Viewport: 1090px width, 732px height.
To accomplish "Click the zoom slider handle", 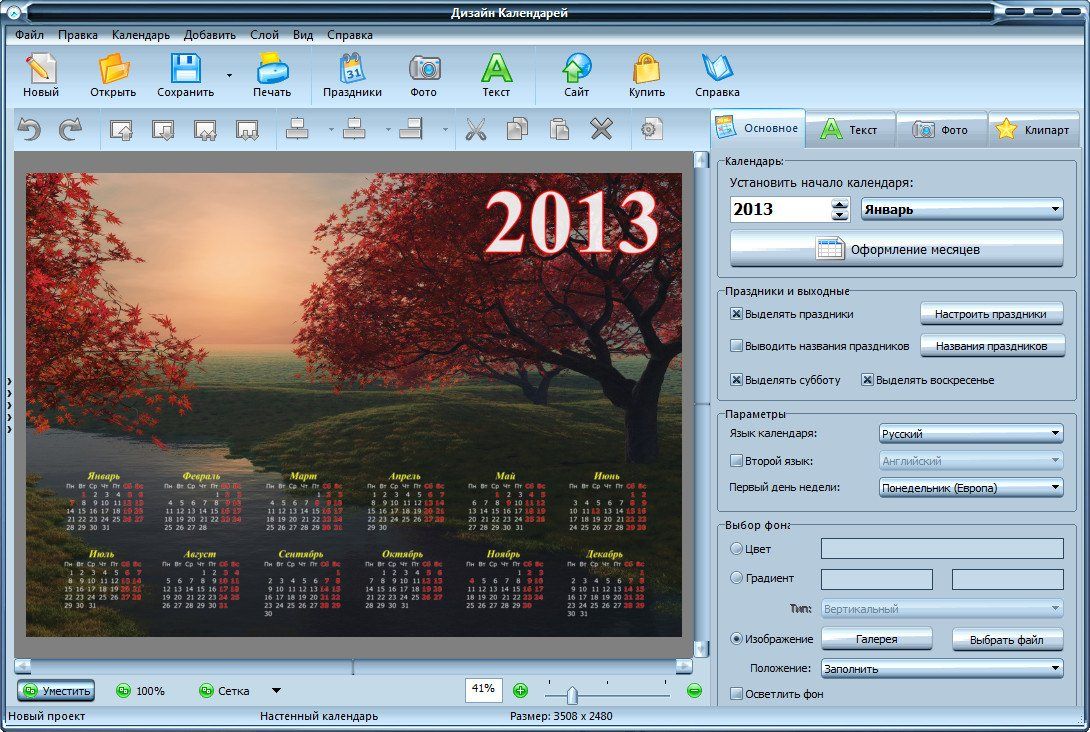I will 572,694.
